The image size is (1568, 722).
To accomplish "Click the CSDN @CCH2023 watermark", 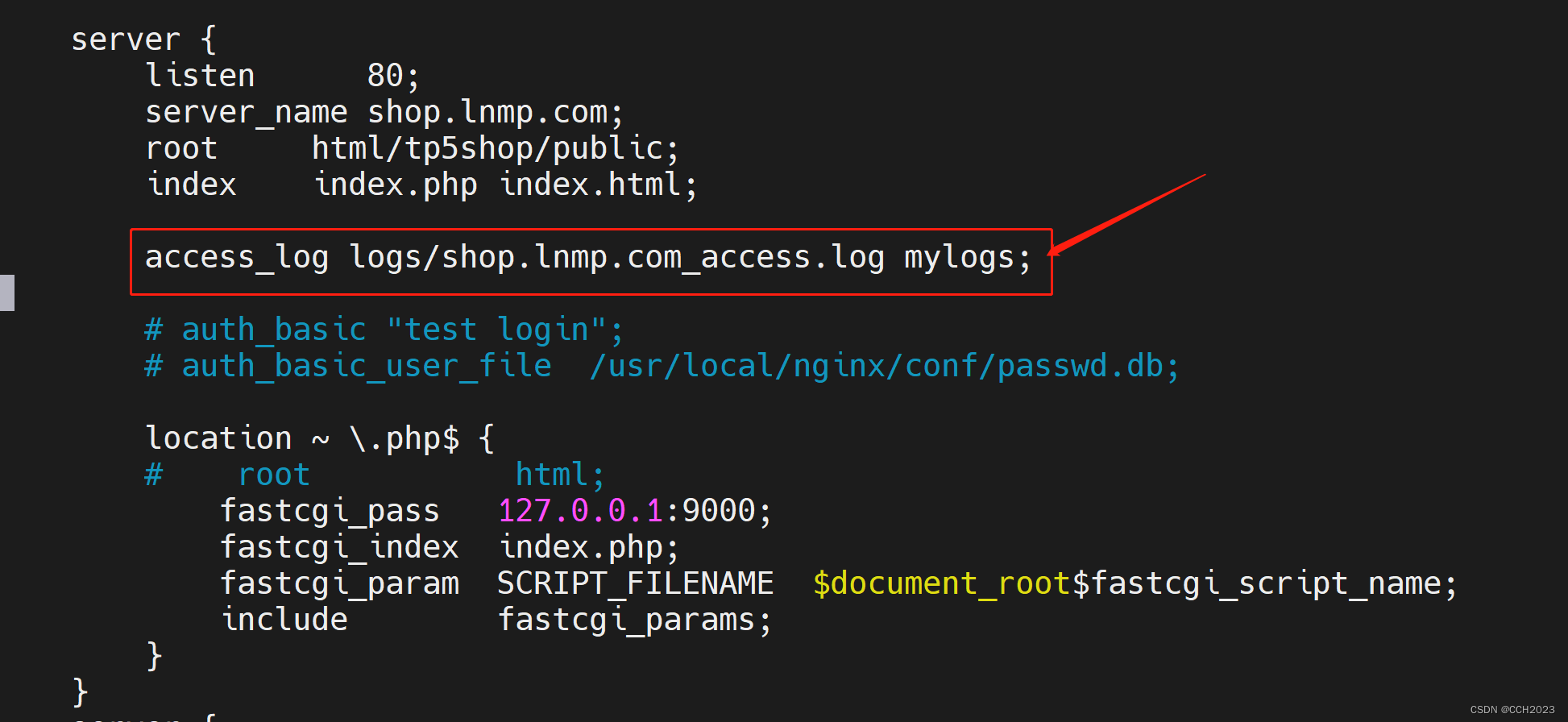I will click(x=1512, y=710).
